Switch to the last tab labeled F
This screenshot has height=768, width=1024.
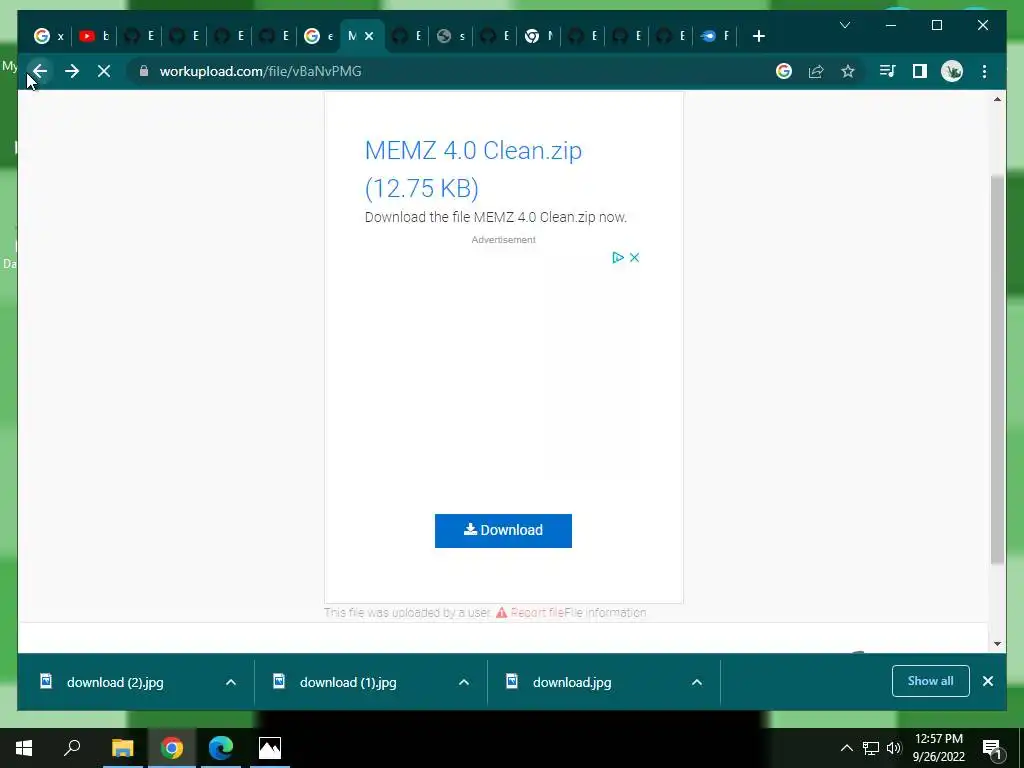coord(715,36)
